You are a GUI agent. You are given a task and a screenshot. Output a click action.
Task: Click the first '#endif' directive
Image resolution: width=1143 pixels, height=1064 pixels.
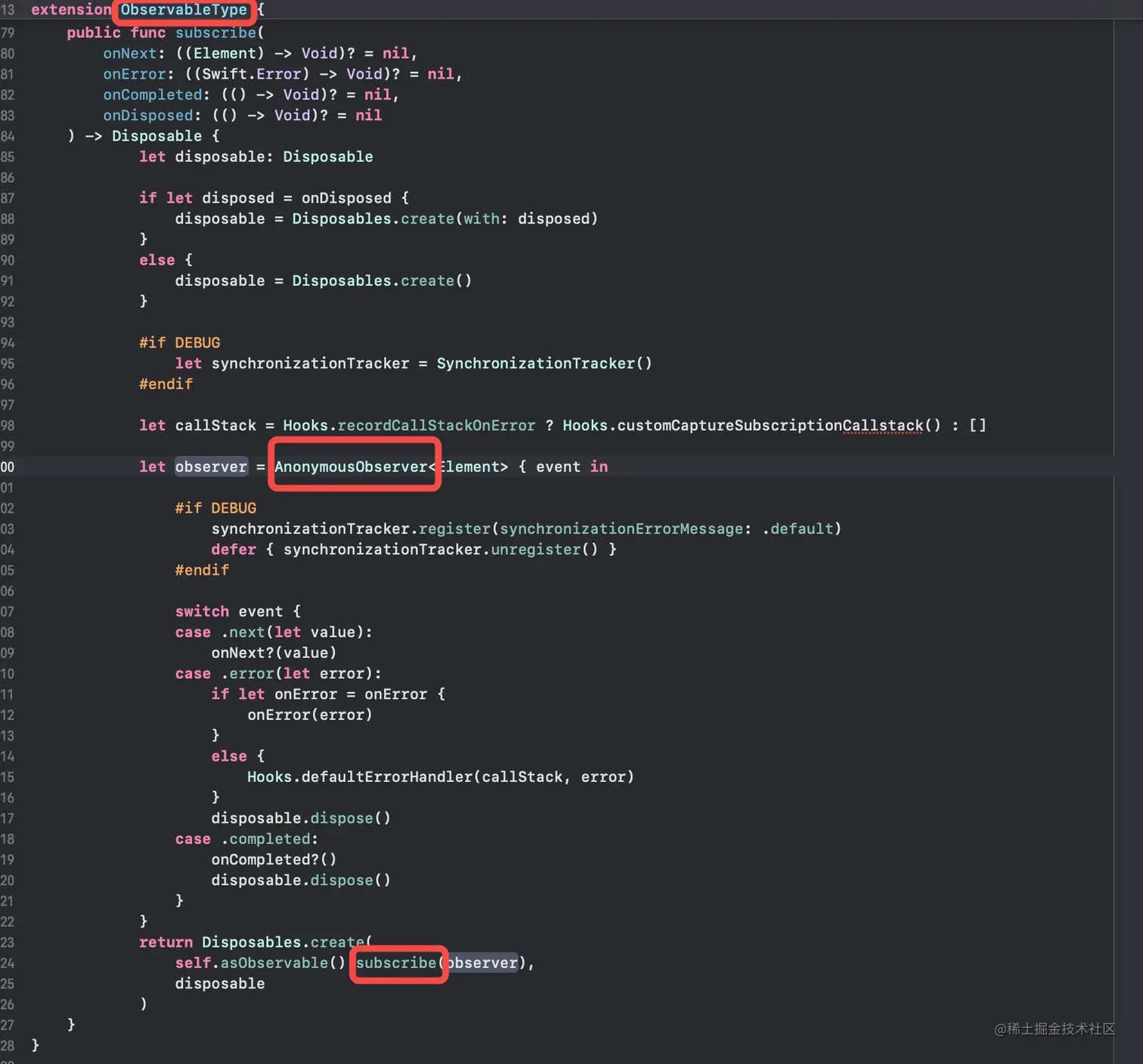166,384
